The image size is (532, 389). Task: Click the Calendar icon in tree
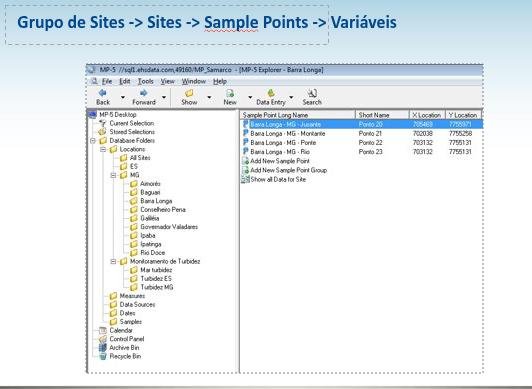[x=102, y=330]
